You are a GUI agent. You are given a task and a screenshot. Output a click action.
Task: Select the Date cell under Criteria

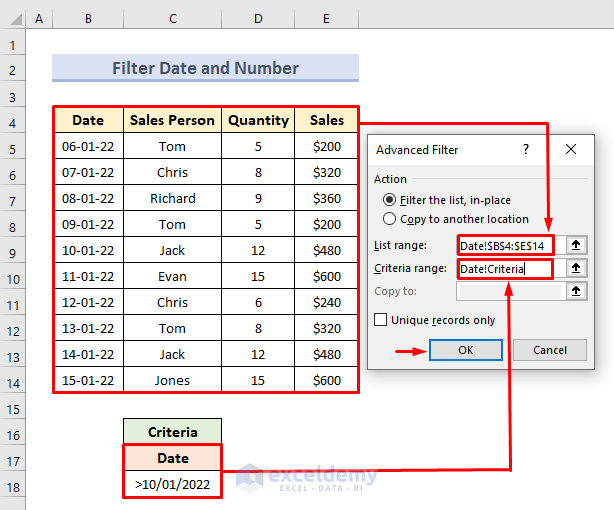[172, 458]
